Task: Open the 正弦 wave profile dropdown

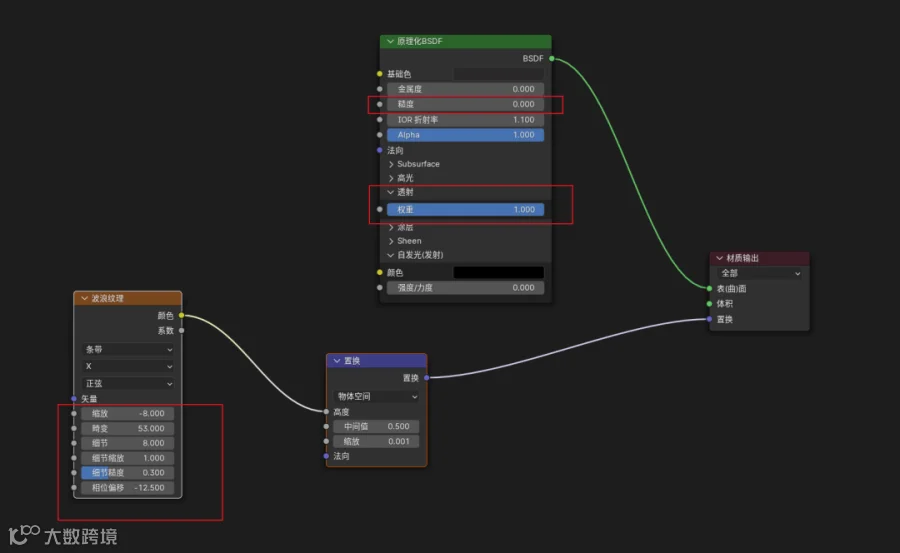Action: click(x=128, y=384)
